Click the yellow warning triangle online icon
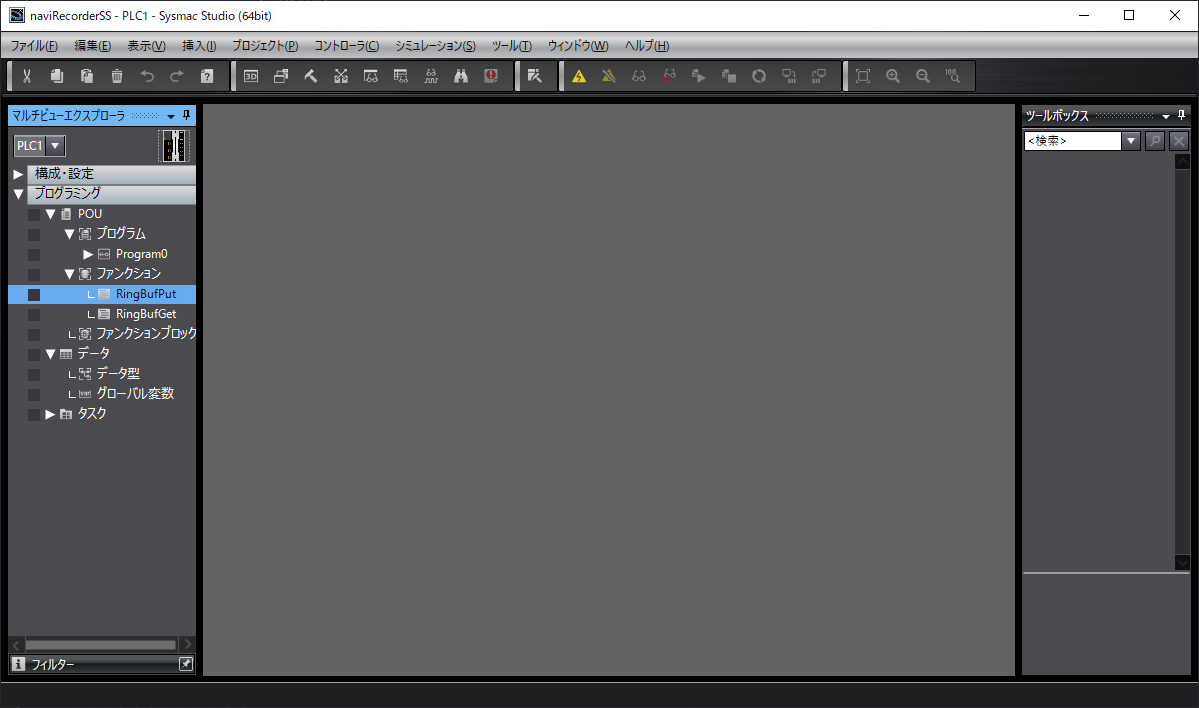1199x708 pixels. pyautogui.click(x=579, y=76)
